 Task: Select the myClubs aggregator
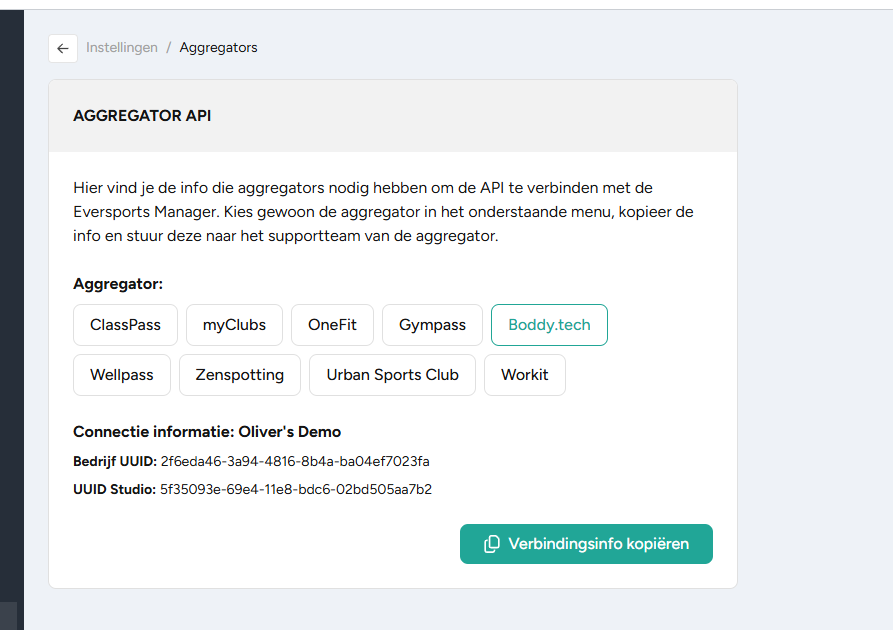coord(234,325)
